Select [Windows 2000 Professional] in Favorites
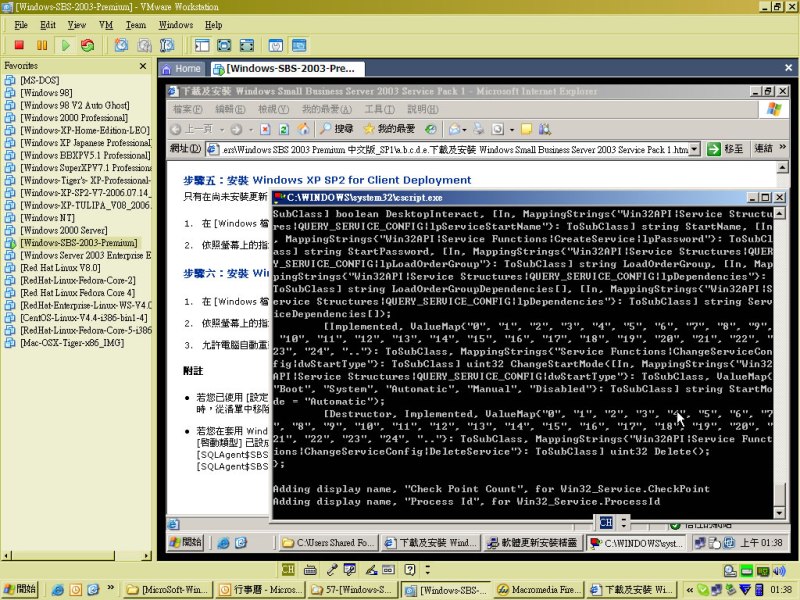This screenshot has width=800, height=600. (x=74, y=118)
